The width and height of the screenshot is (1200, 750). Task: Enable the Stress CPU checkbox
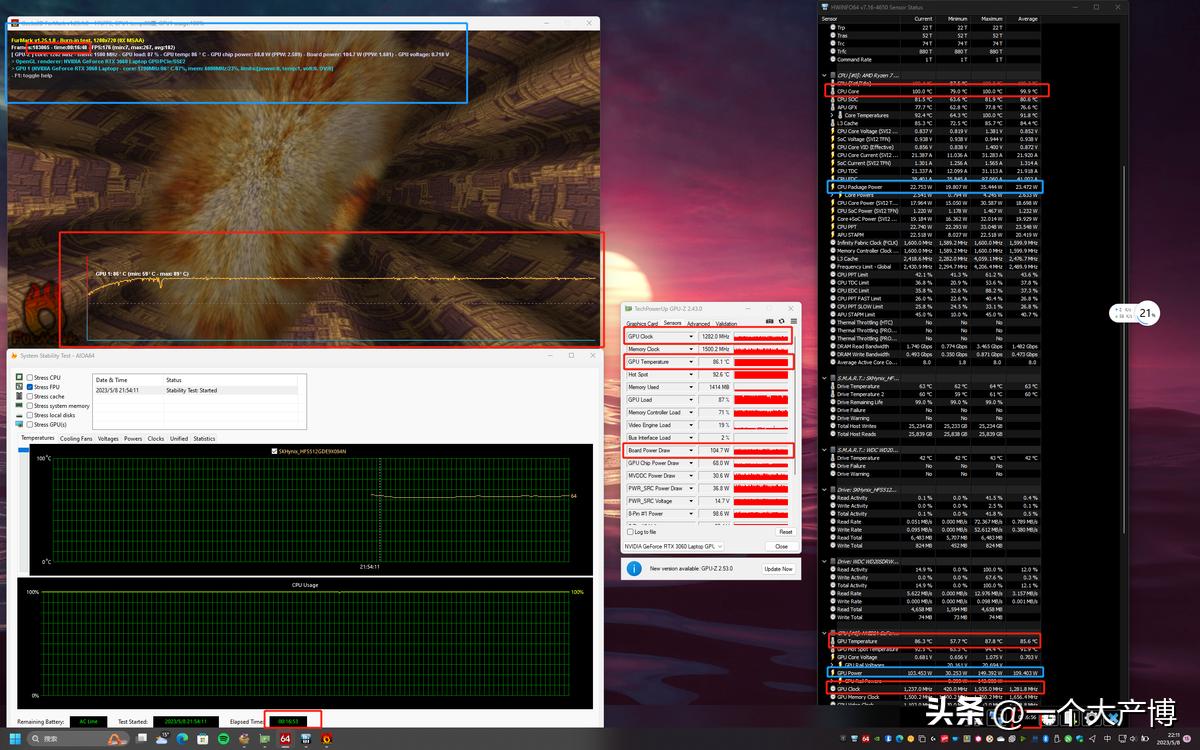[30, 377]
